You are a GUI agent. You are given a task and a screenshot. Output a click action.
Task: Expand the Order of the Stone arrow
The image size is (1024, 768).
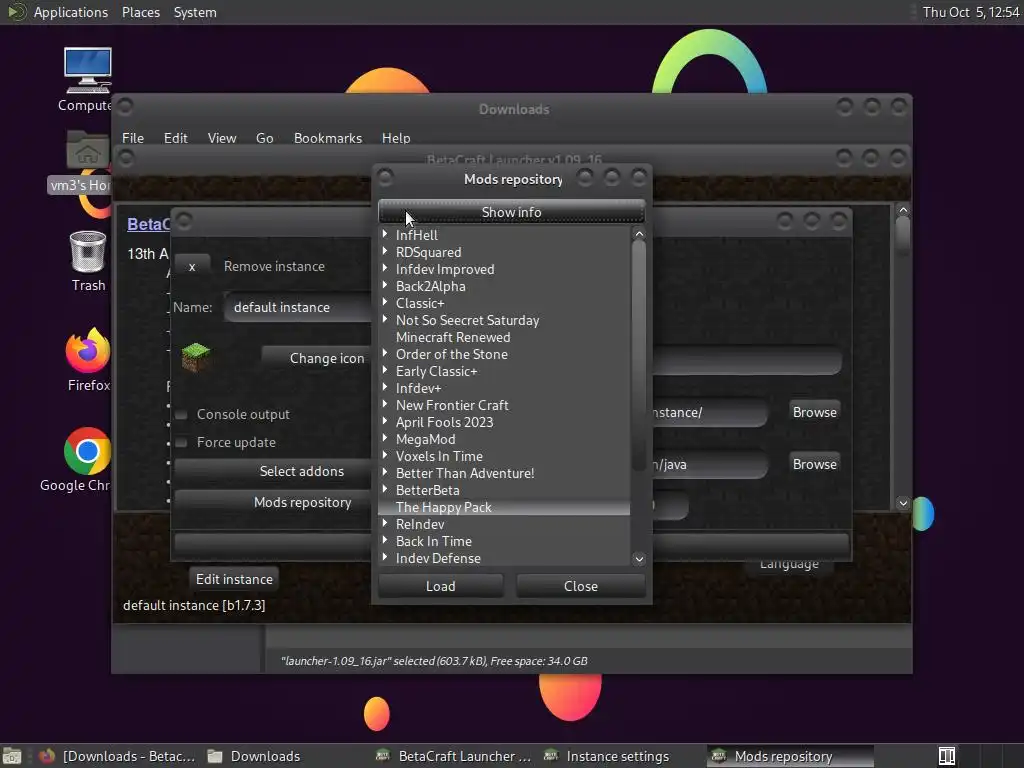pos(385,353)
